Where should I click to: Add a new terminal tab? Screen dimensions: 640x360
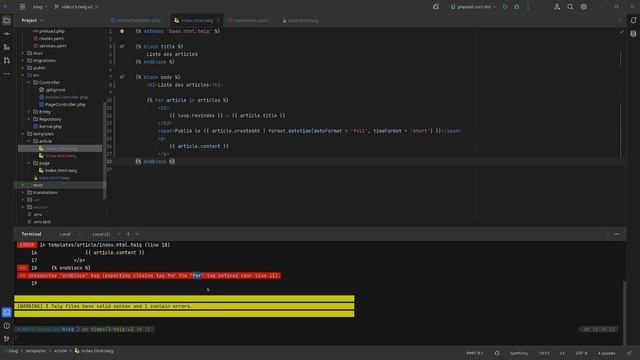tap(128, 234)
